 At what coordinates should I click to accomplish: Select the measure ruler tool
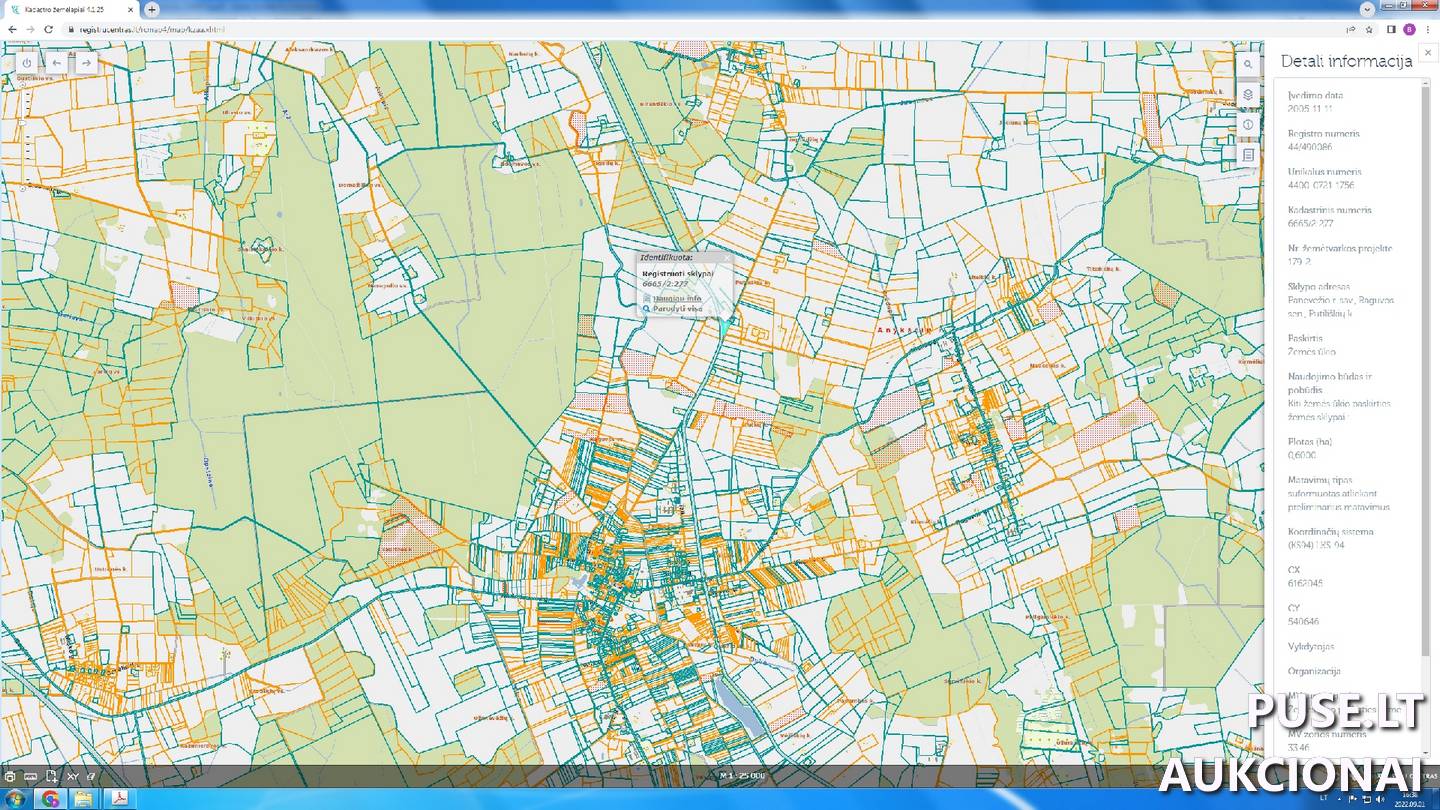coord(30,776)
